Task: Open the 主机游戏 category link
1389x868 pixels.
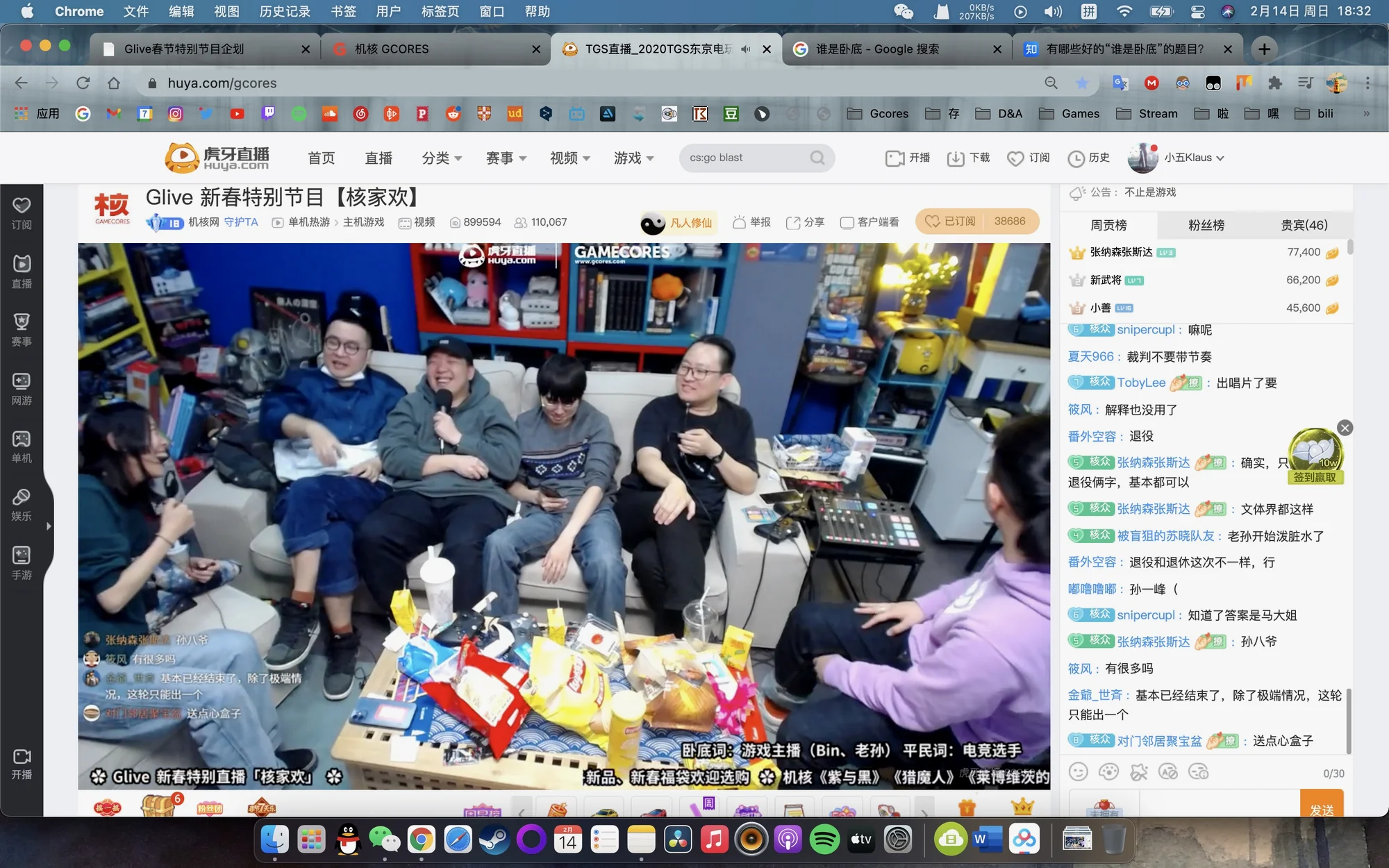Action: [x=363, y=222]
